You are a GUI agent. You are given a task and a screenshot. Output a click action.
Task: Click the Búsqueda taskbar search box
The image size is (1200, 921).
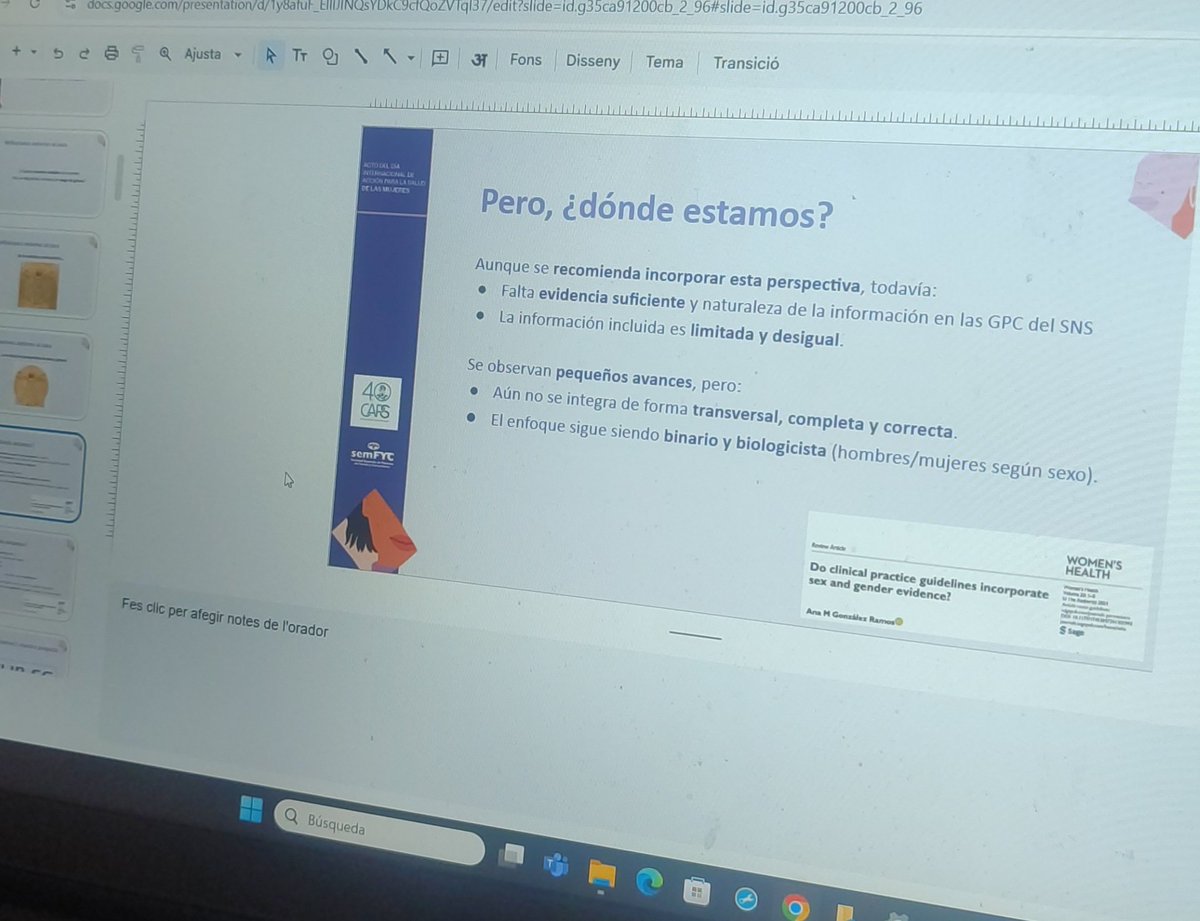click(x=379, y=832)
